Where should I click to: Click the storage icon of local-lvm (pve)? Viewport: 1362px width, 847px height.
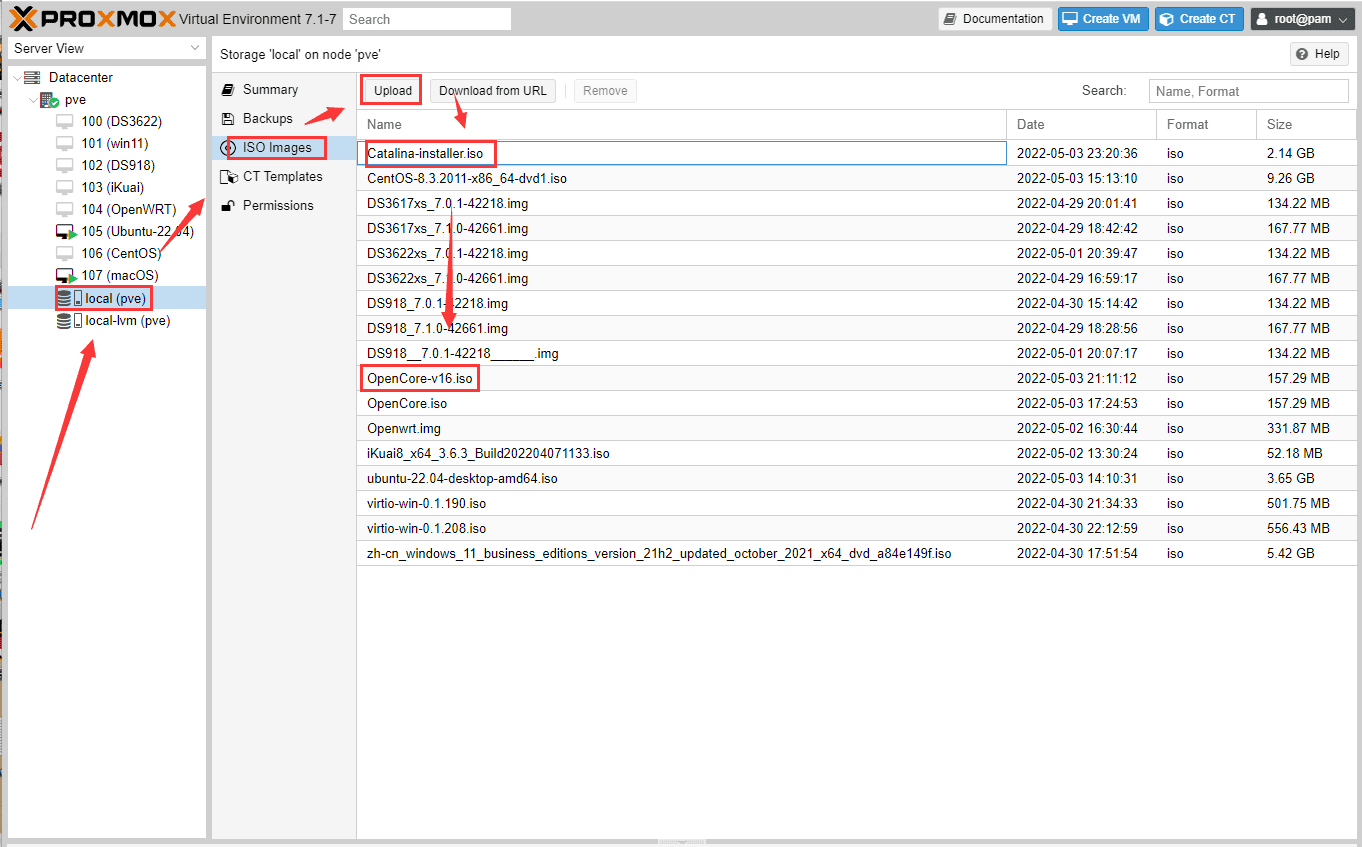[69, 321]
